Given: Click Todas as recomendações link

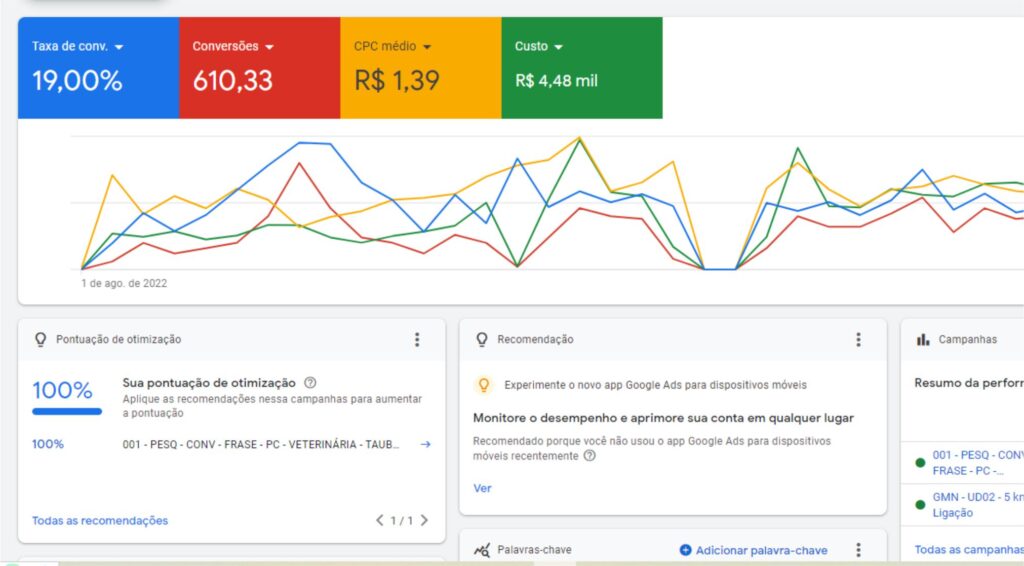Looking at the screenshot, I should click(100, 520).
